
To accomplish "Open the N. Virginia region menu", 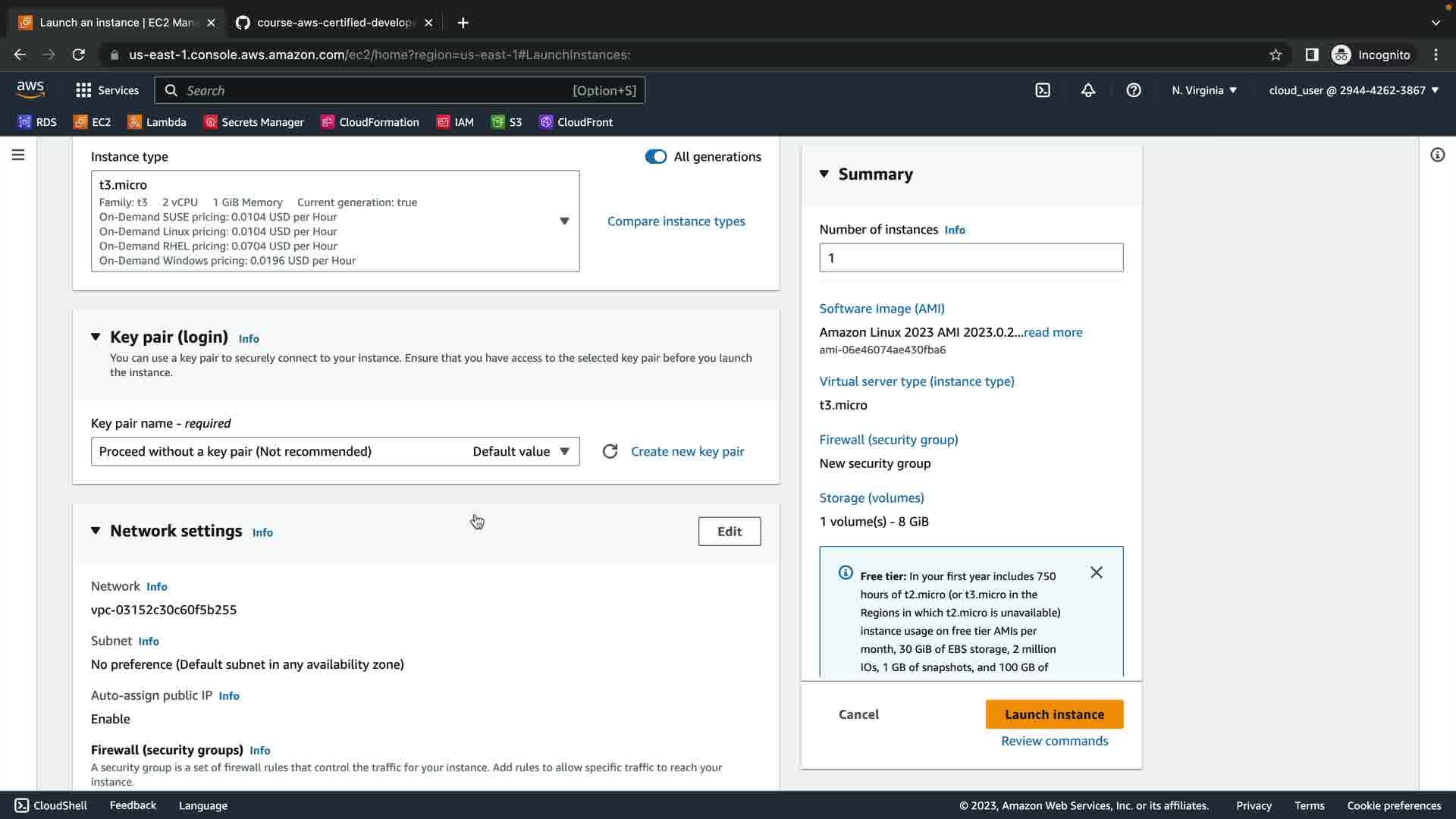I will 1203,90.
